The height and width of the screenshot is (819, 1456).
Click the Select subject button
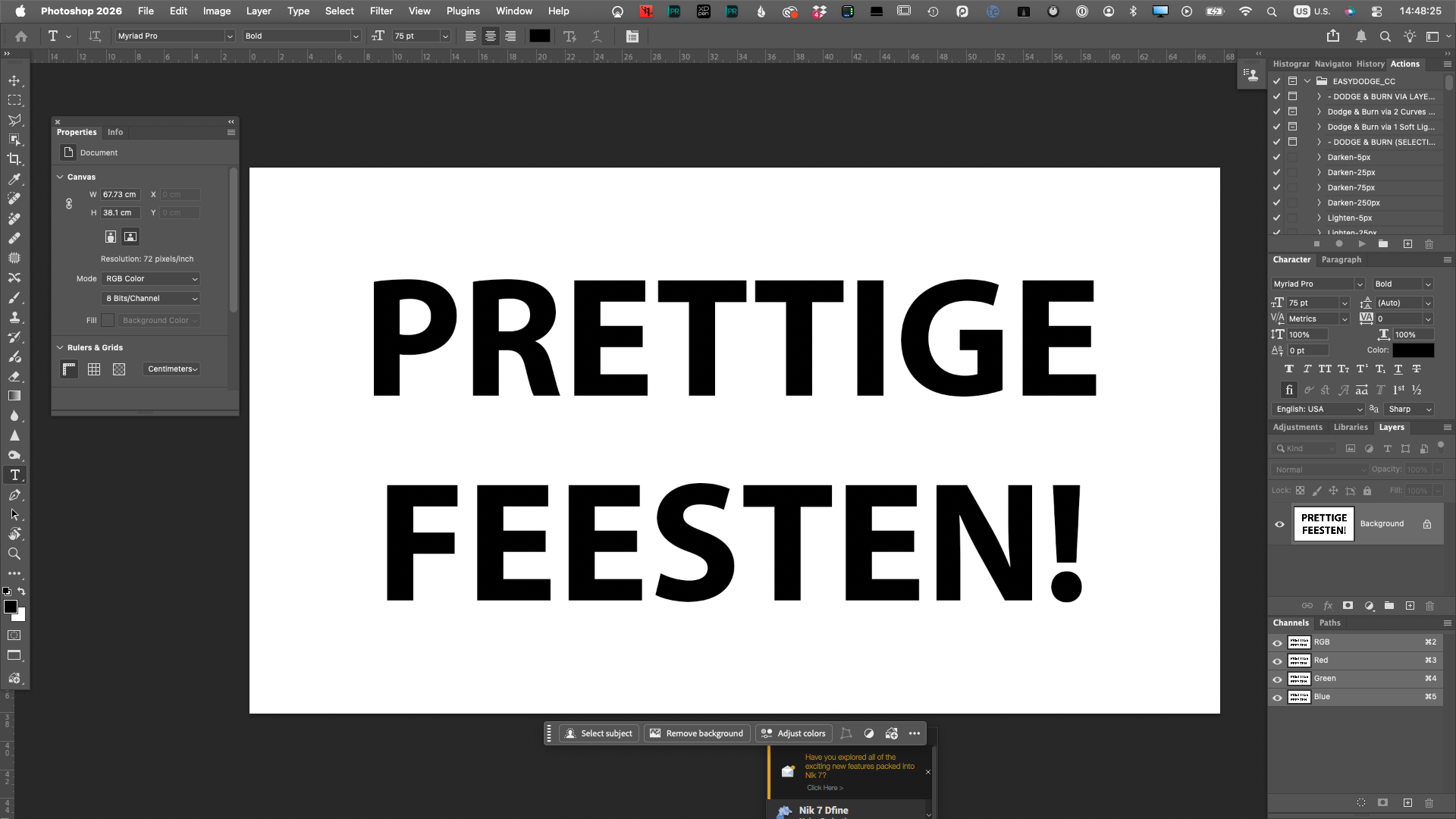point(598,733)
